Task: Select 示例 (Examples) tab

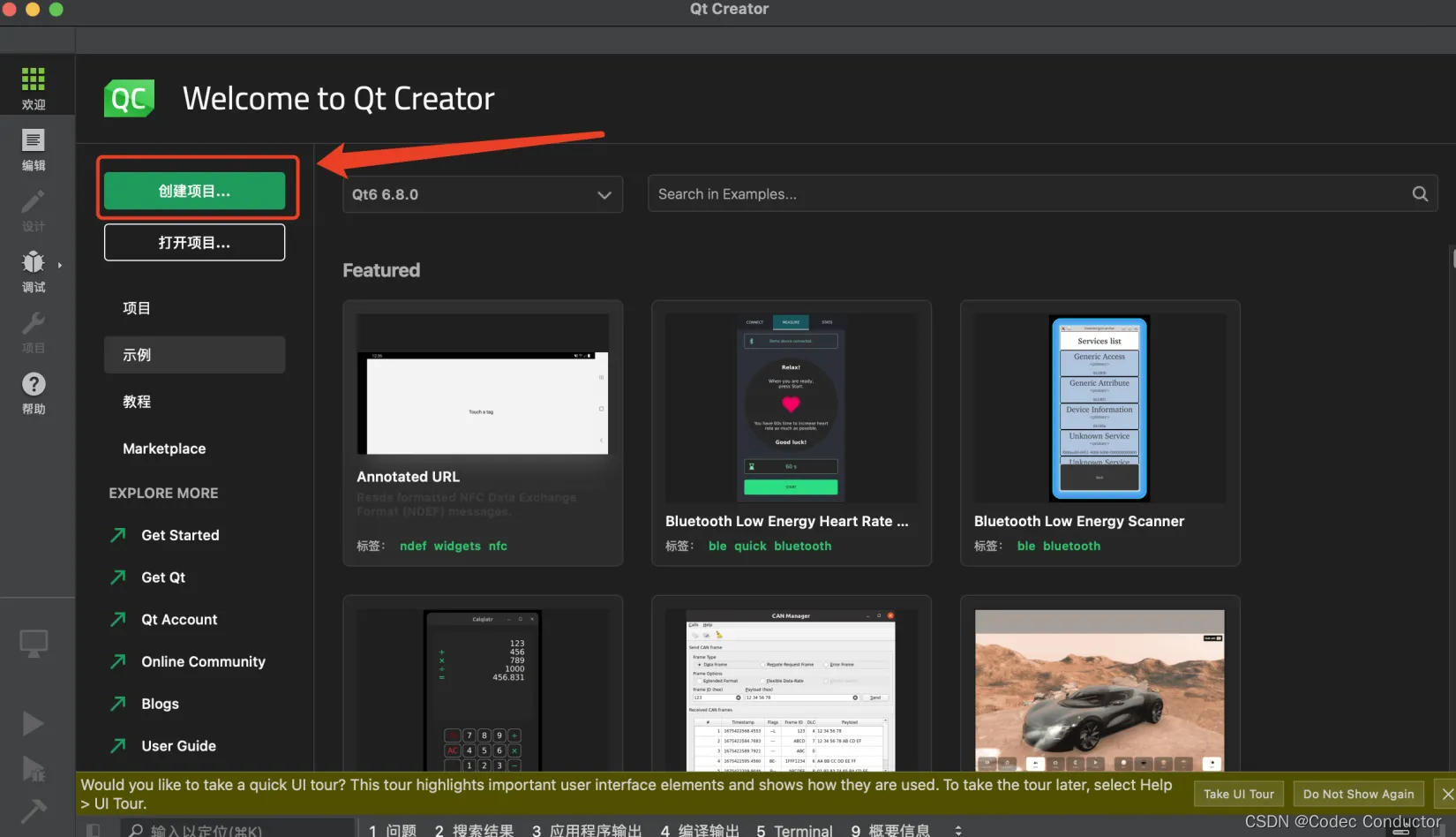Action: 194,355
